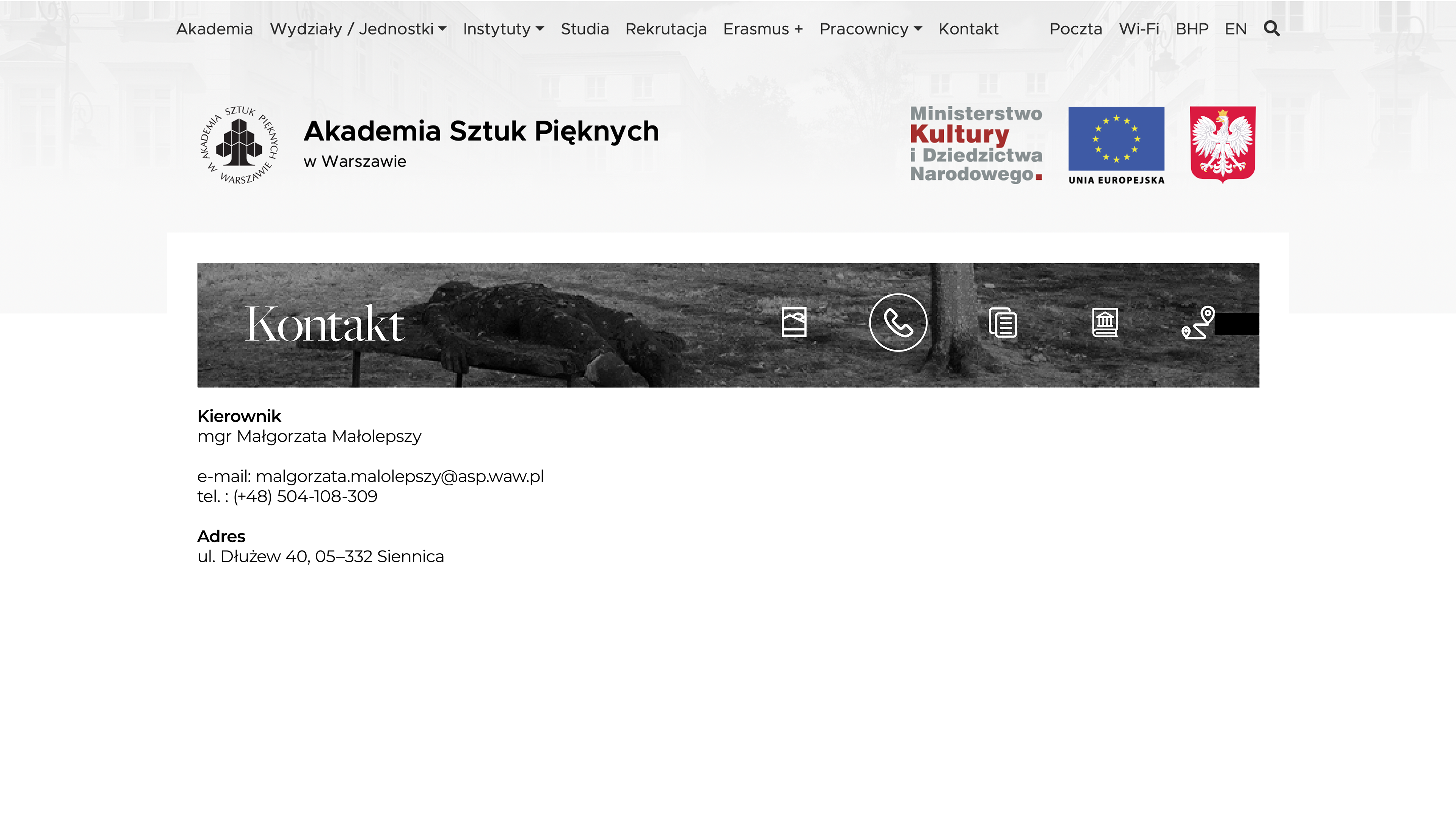Click the Polish eagle emblem

1222,144
